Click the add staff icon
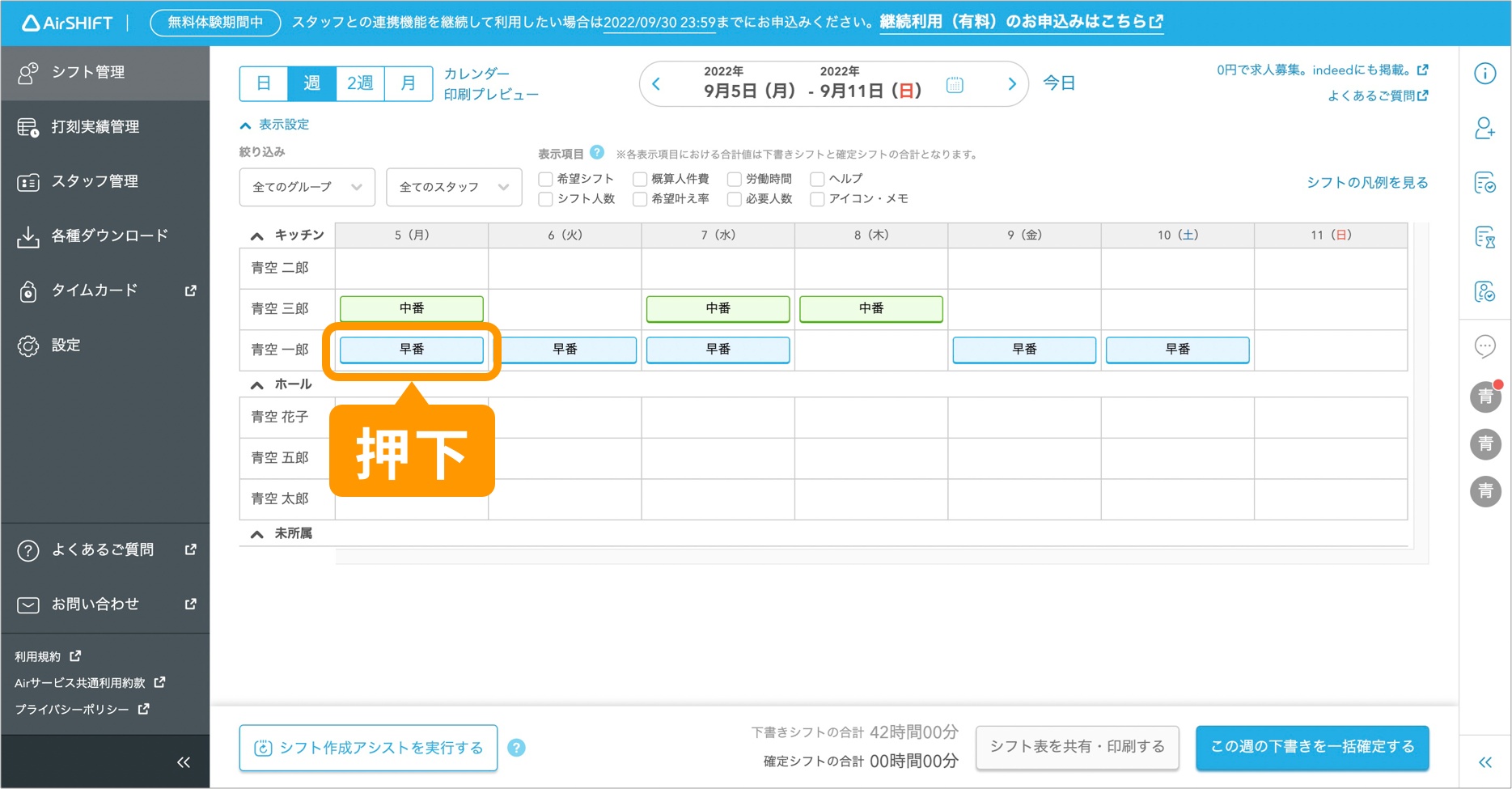The width and height of the screenshot is (1512, 789). click(x=1484, y=128)
